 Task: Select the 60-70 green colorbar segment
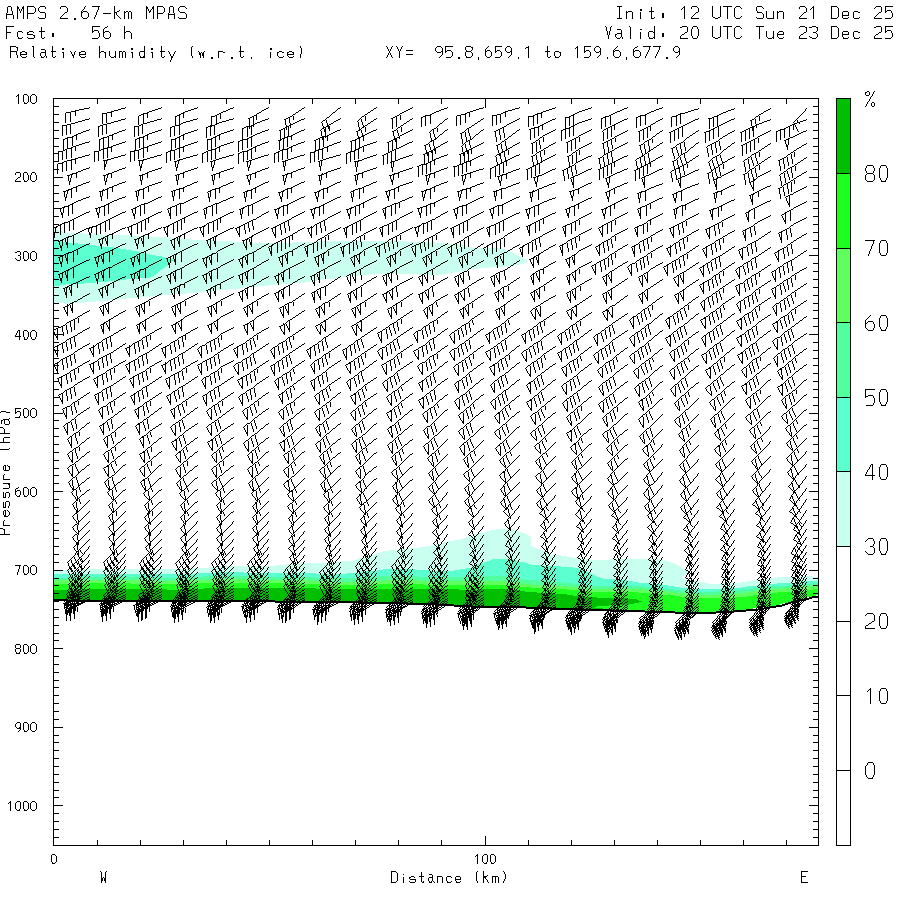pos(843,285)
